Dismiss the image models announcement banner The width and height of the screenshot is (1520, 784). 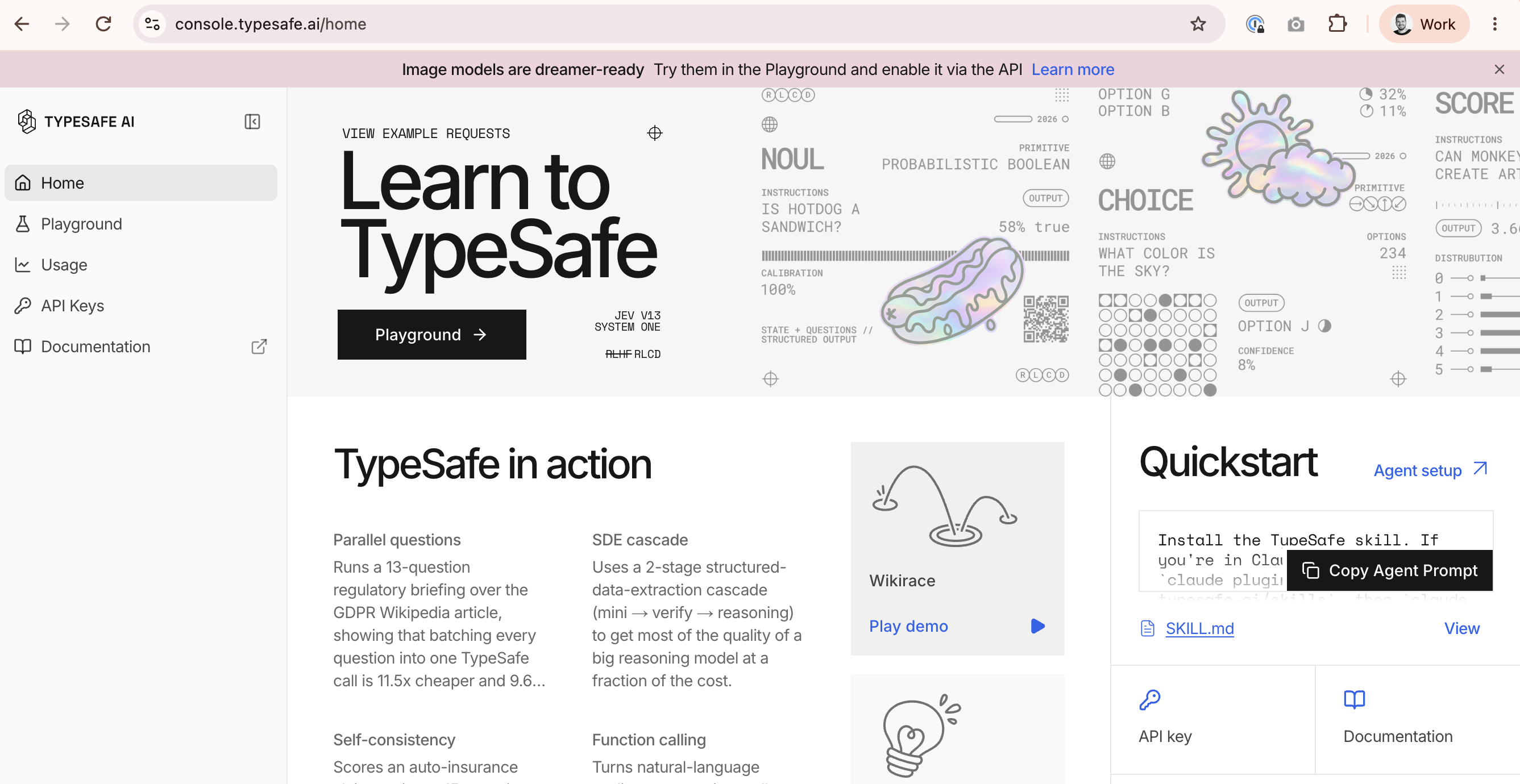click(x=1499, y=70)
